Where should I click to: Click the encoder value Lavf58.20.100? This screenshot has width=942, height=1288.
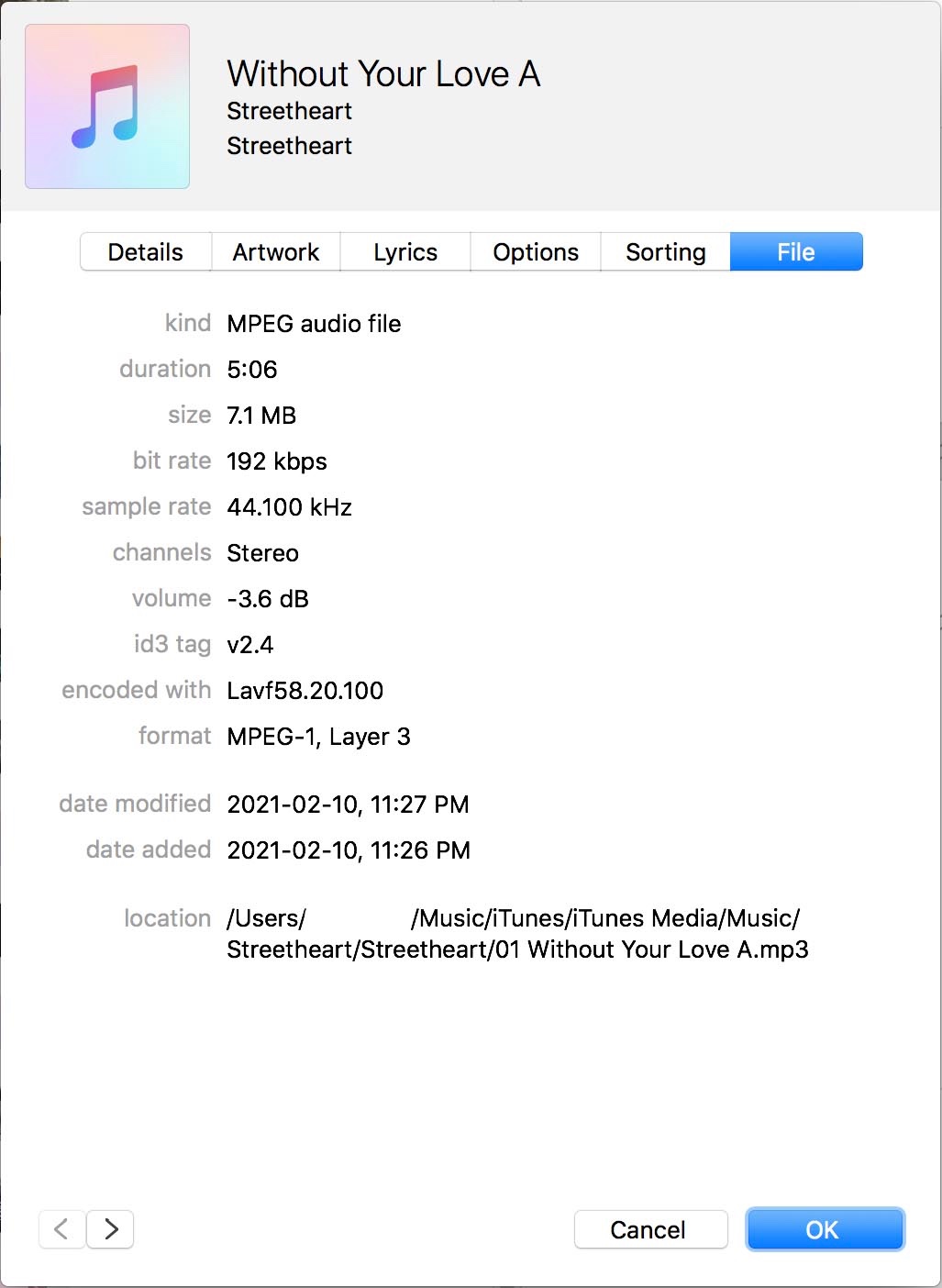[x=305, y=691]
